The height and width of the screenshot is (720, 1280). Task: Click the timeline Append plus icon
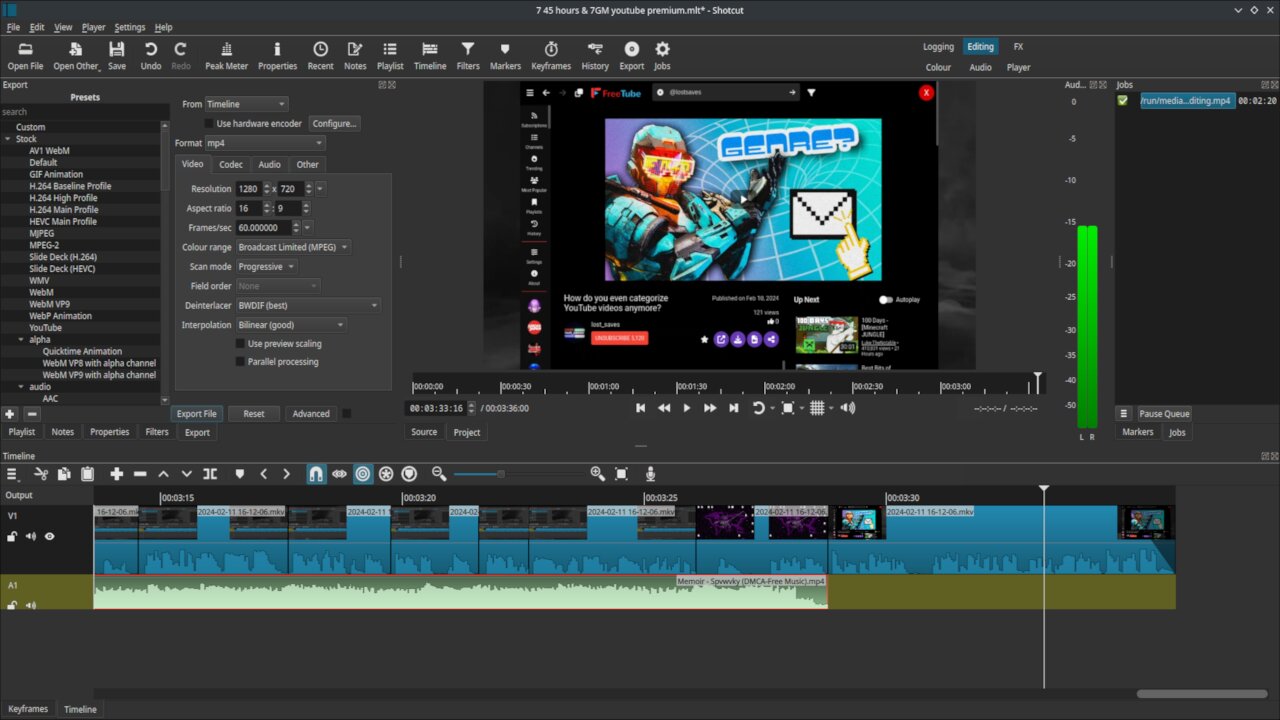pyautogui.click(x=117, y=474)
